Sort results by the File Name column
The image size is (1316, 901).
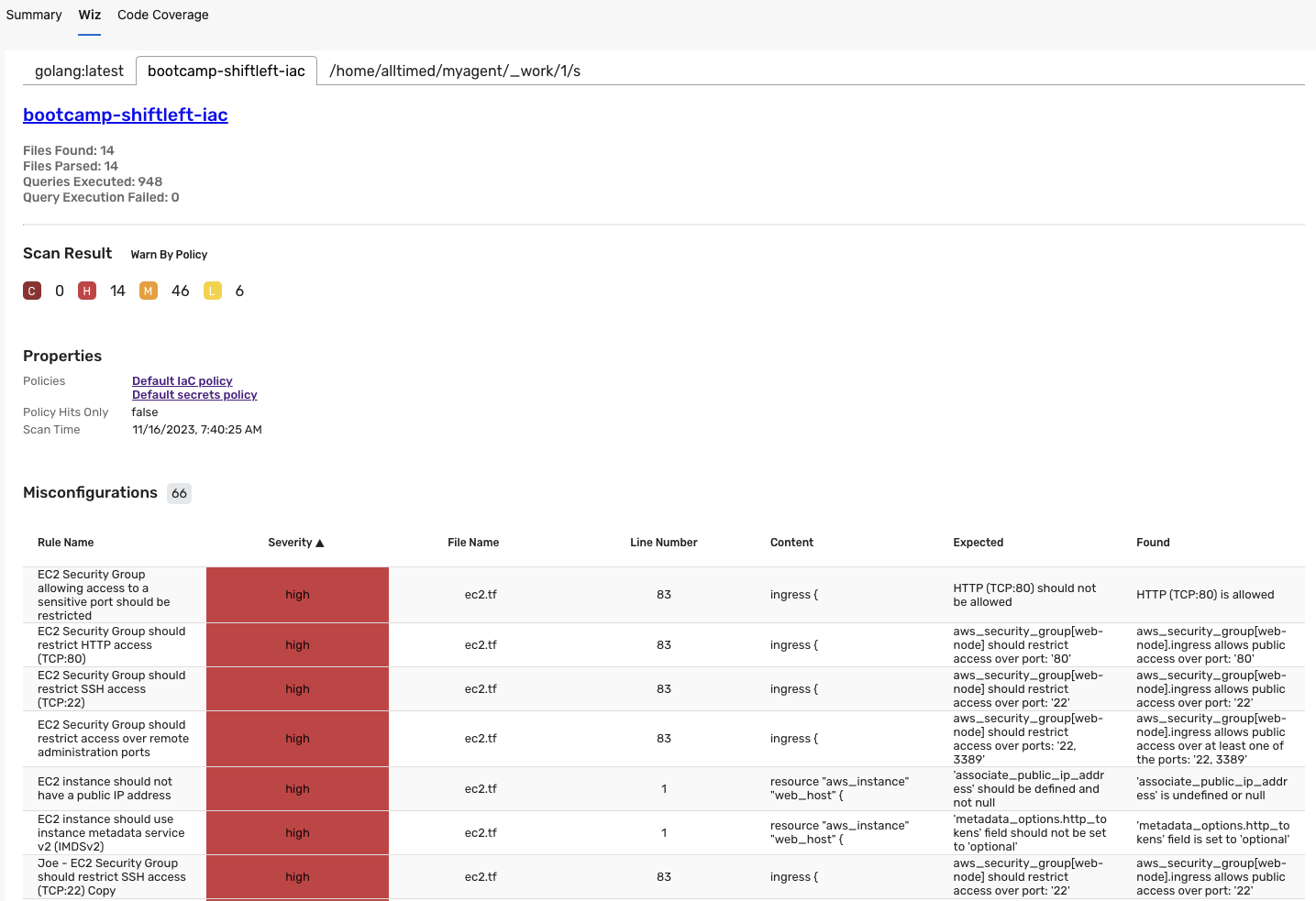click(x=473, y=542)
